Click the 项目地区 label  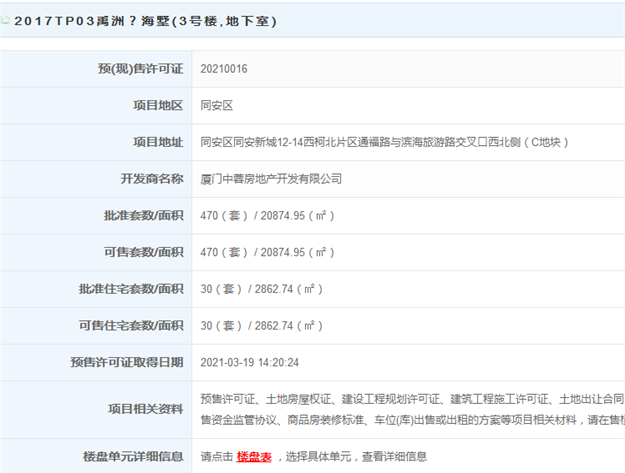[x=158, y=106]
